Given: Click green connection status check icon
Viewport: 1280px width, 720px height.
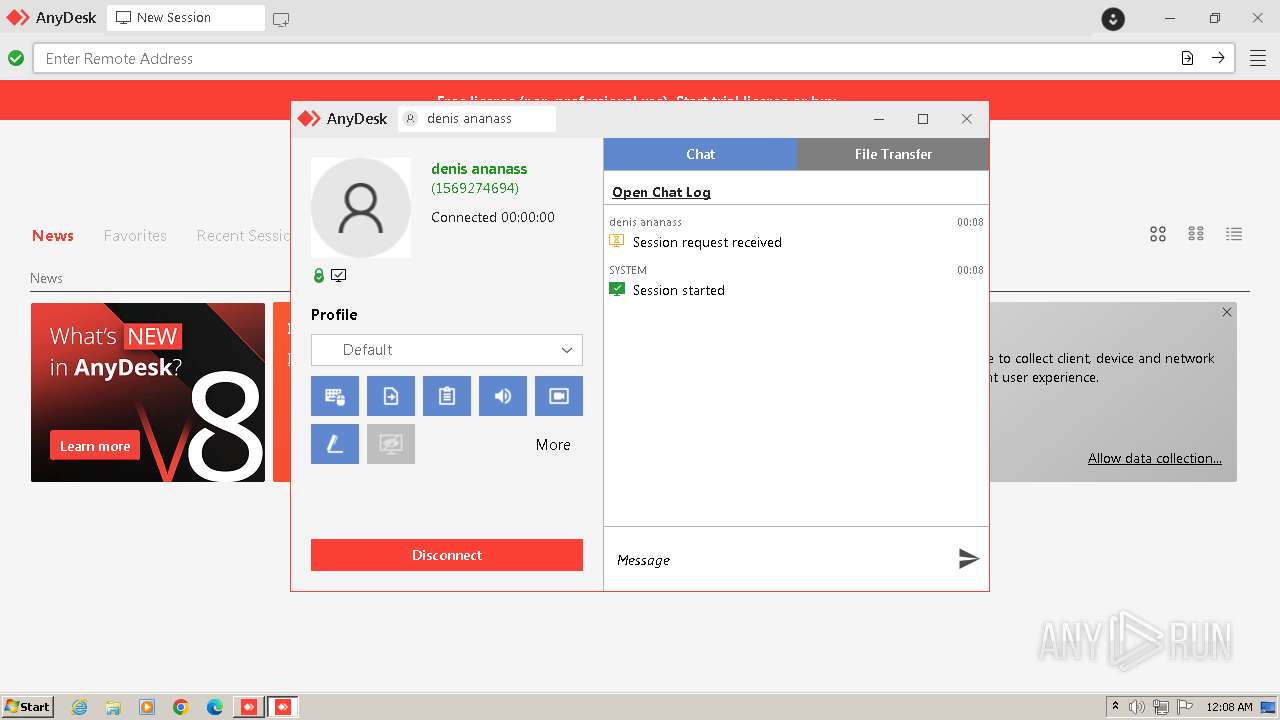Looking at the screenshot, I should point(16,58).
